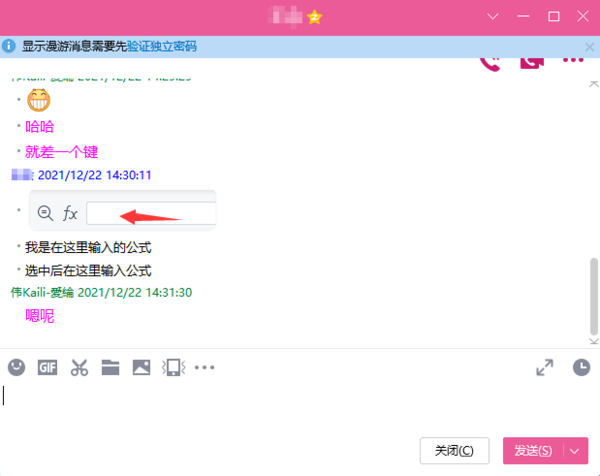Click the 发送(S) button

pos(533,451)
